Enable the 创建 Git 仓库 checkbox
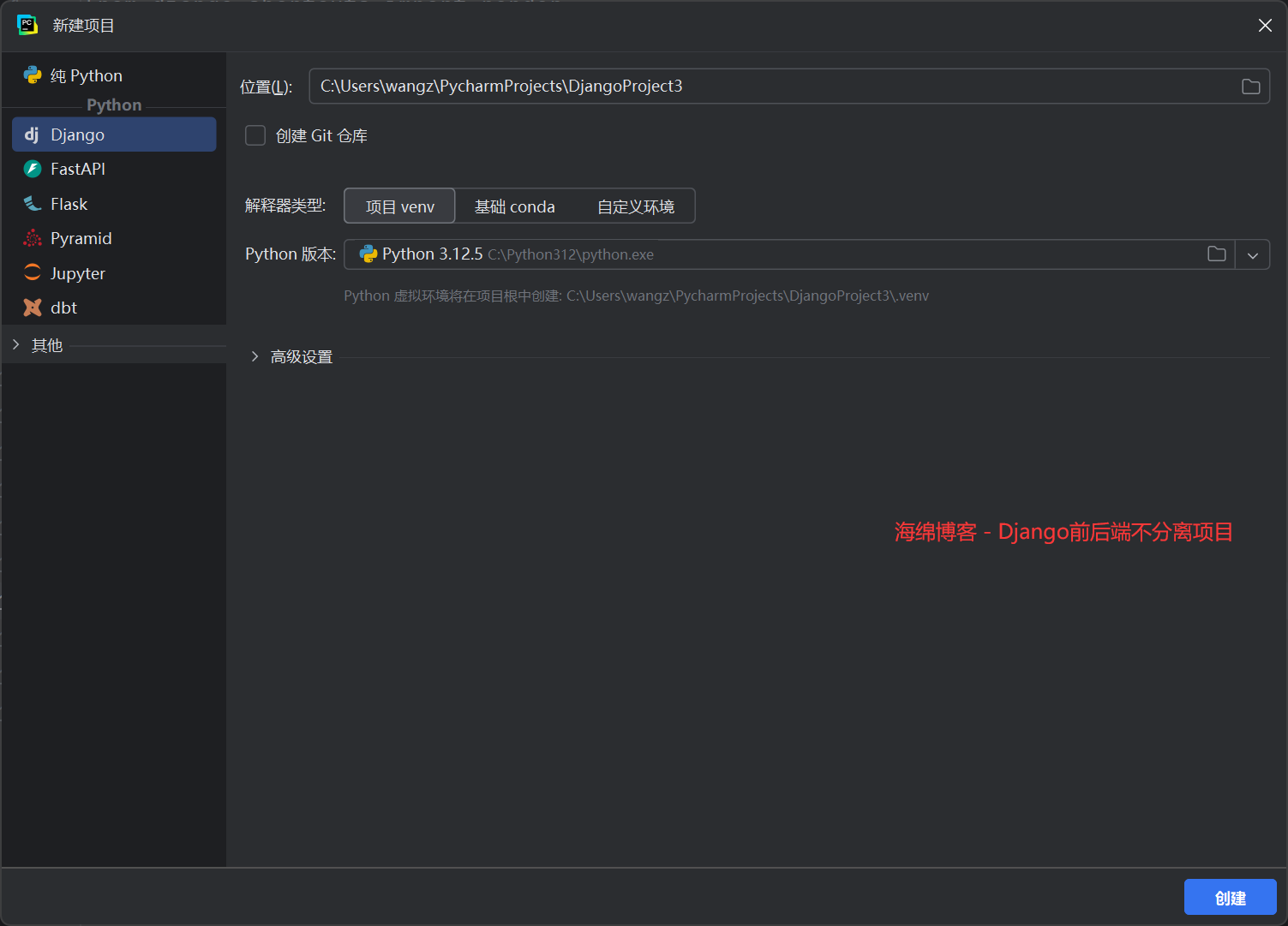This screenshot has width=1288, height=926. [x=255, y=136]
